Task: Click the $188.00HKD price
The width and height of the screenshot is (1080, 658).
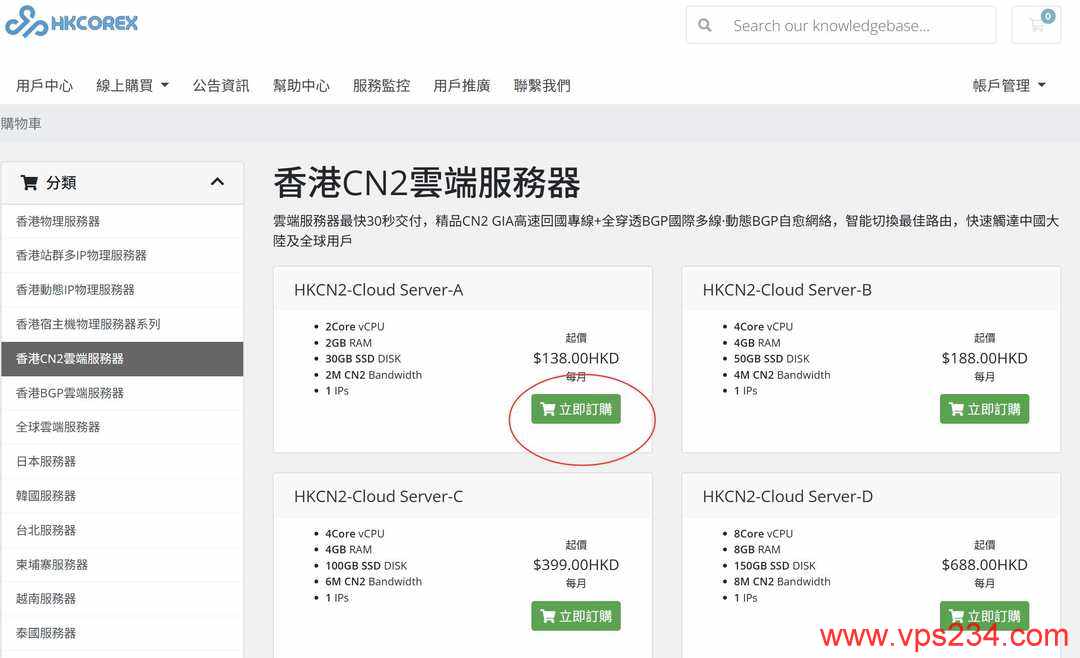Action: (984, 358)
